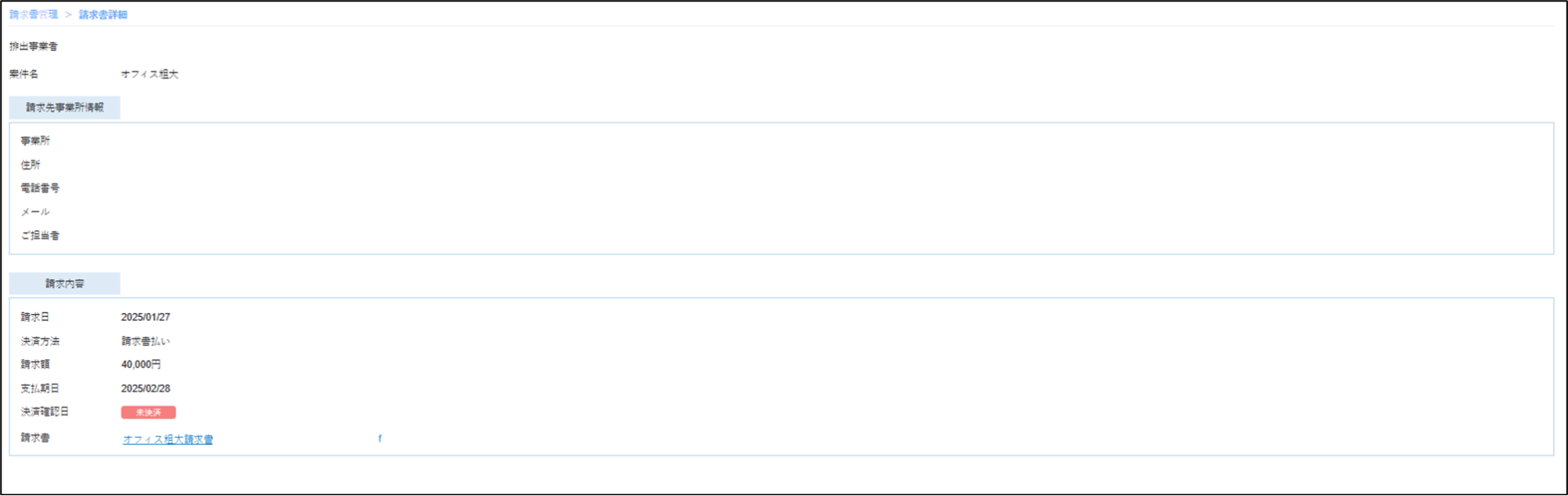Select the 請求書払い payment method text
This screenshot has width=1568, height=496.
[x=145, y=341]
